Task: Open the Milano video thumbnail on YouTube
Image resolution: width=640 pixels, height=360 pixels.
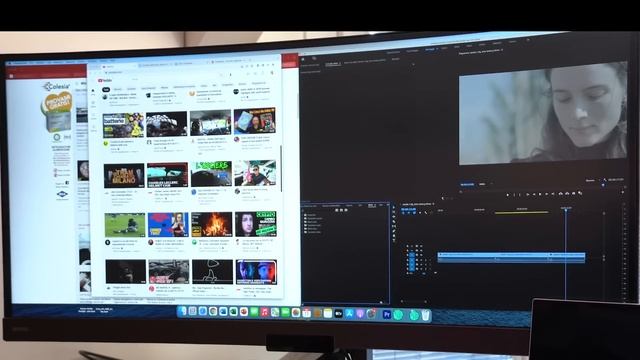Action: pos(124,176)
